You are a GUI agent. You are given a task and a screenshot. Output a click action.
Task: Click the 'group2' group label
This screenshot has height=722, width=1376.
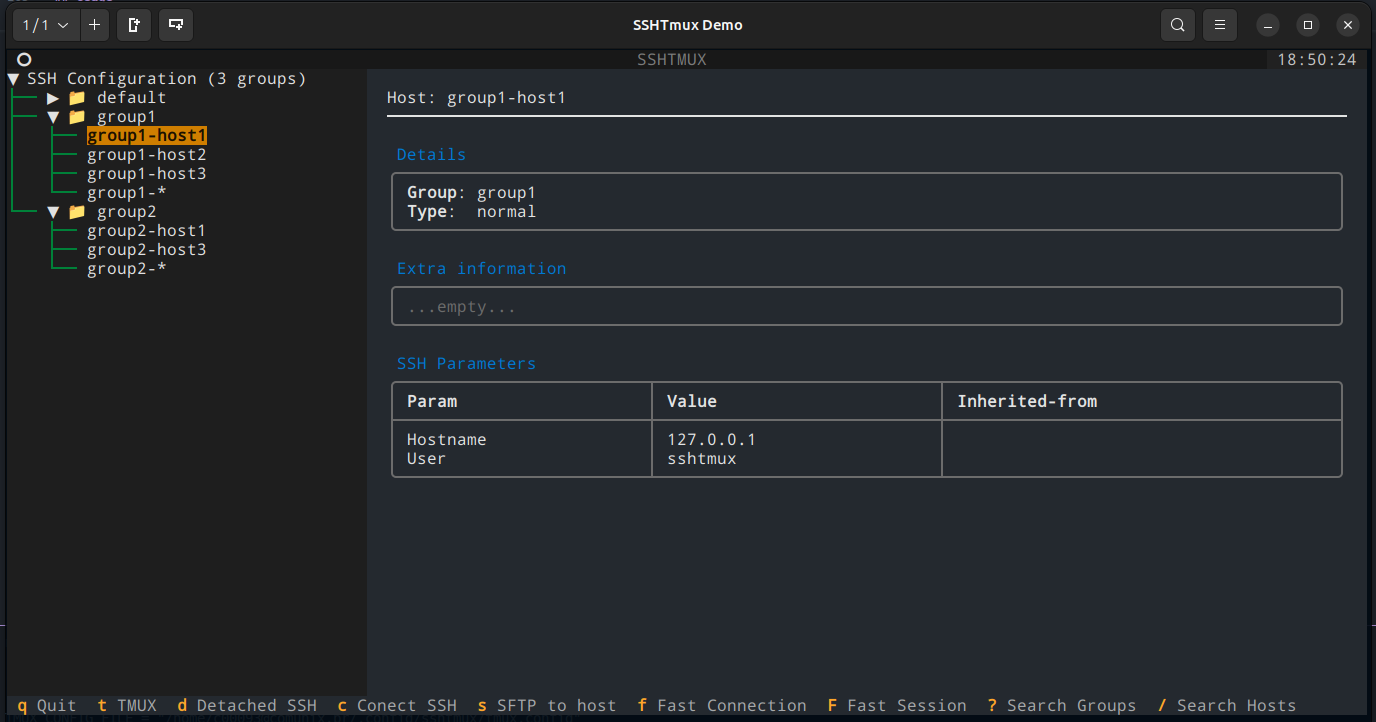pos(127,212)
